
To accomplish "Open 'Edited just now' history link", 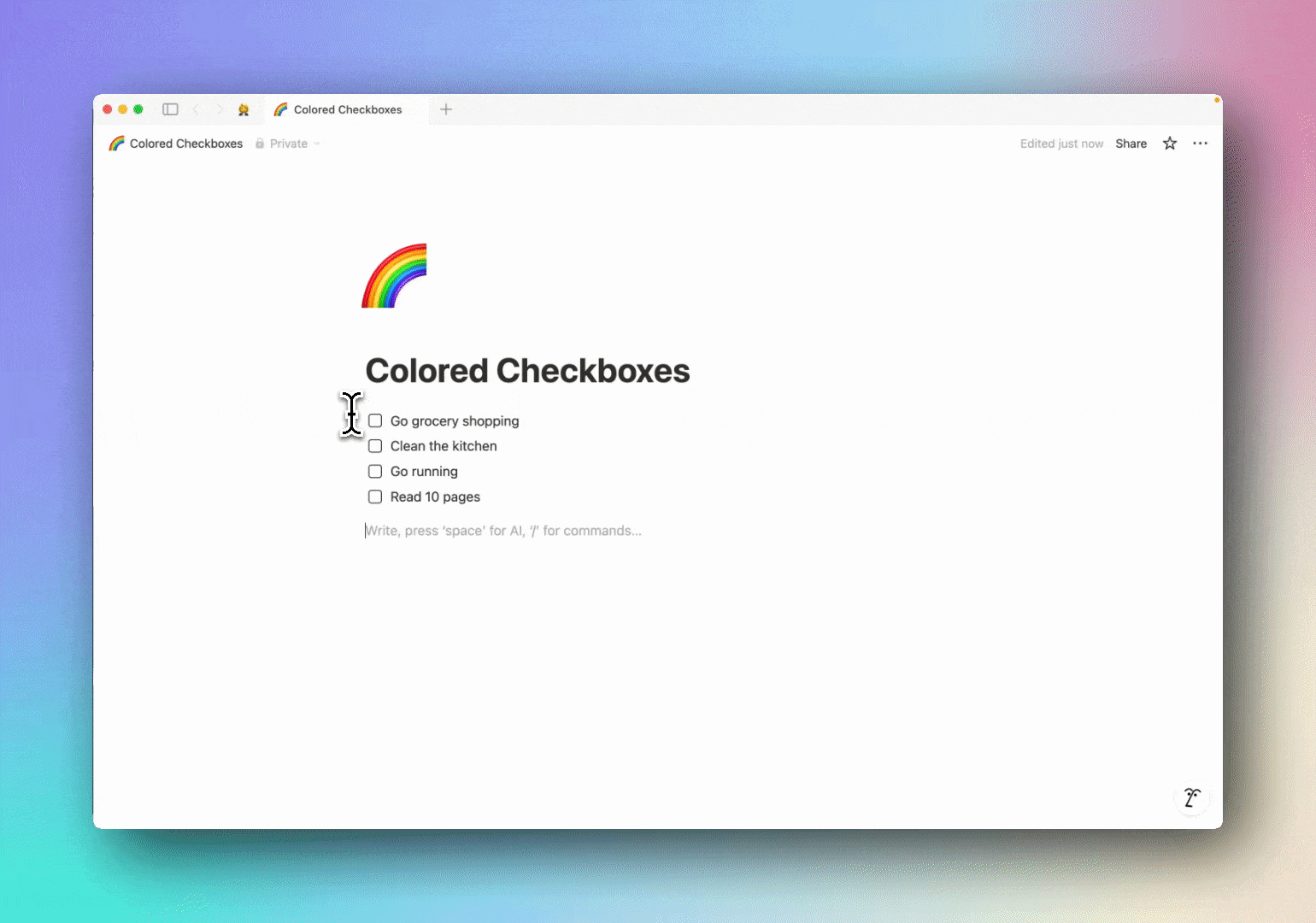I will coord(1061,144).
